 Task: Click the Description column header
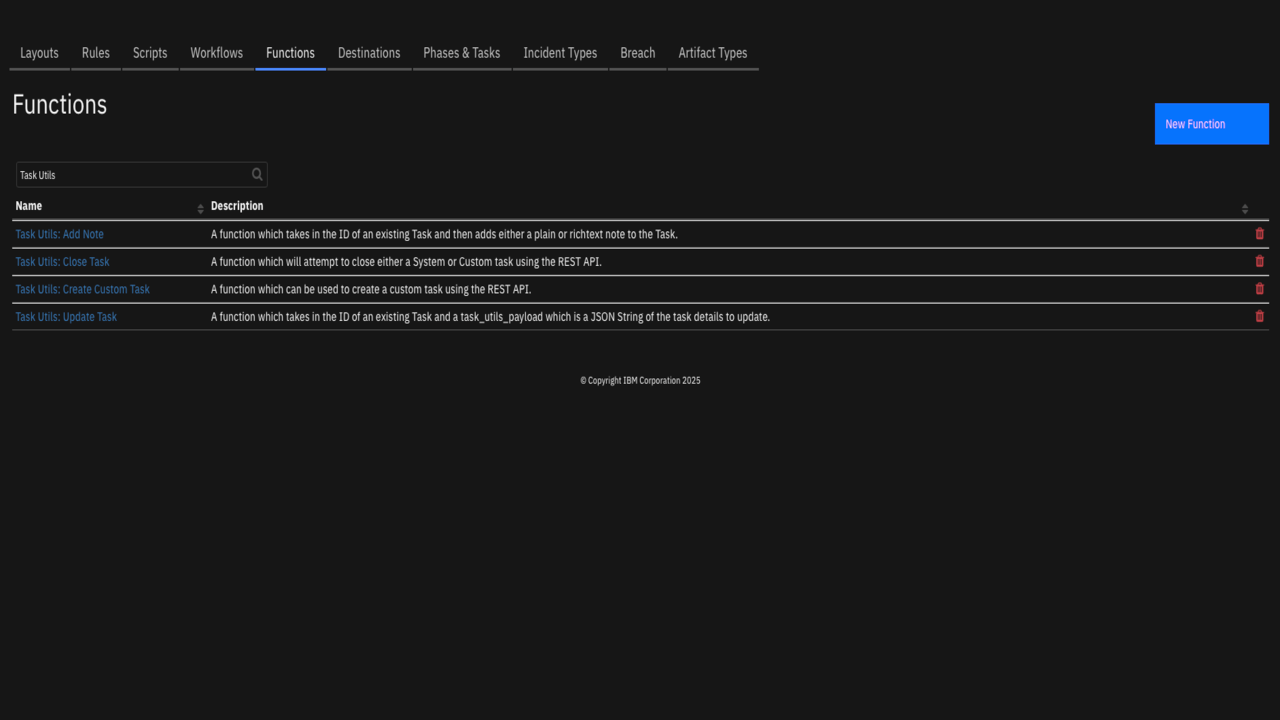pyautogui.click(x=237, y=206)
